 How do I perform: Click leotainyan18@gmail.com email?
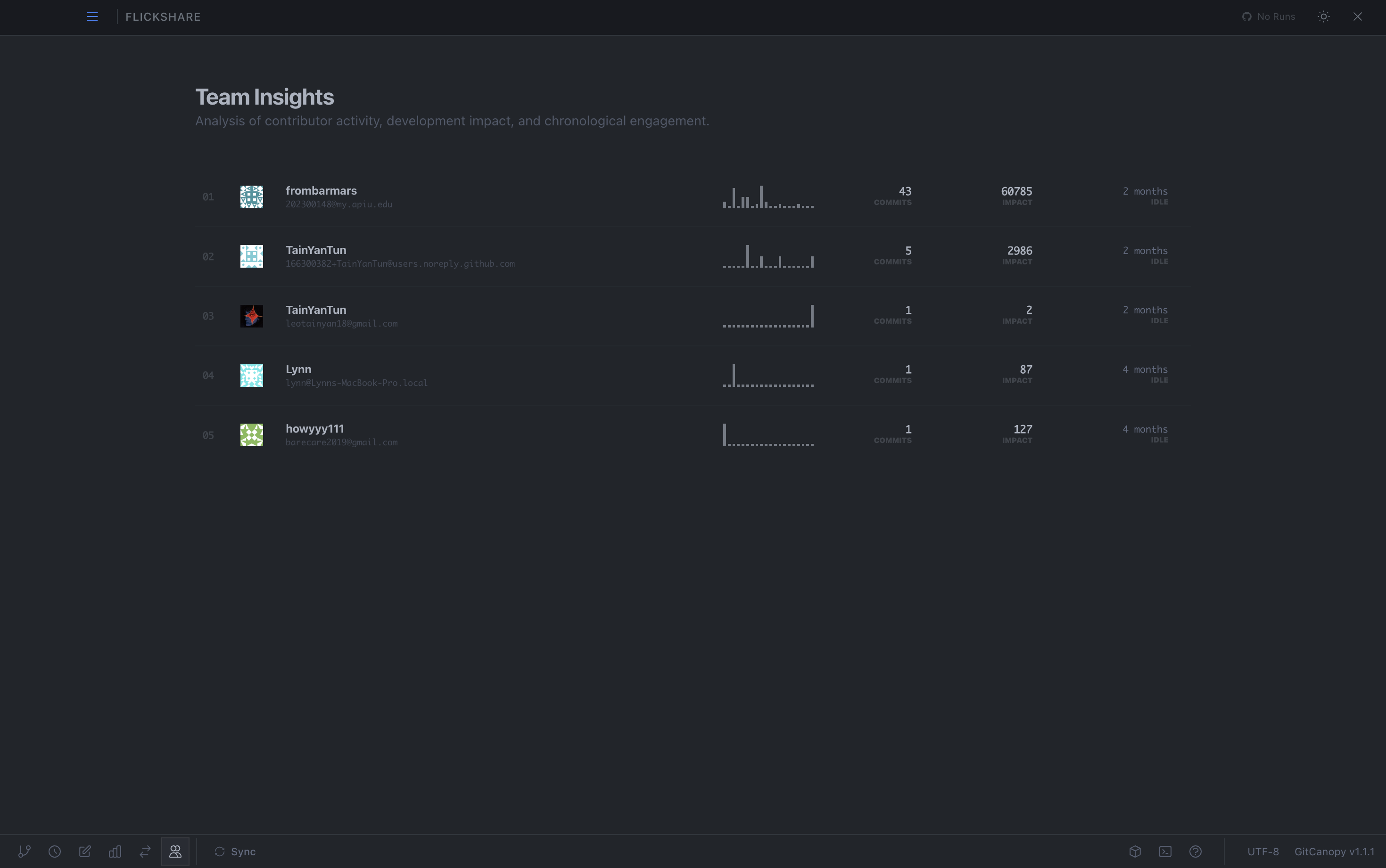coord(342,324)
